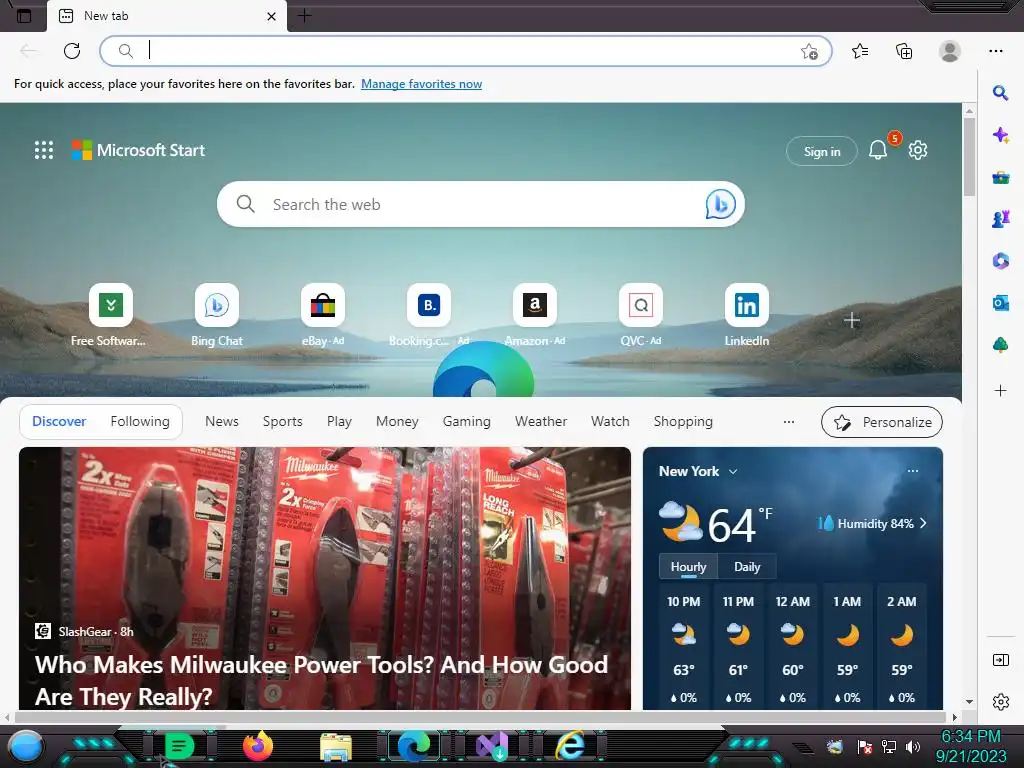Image resolution: width=1024 pixels, height=768 pixels.
Task: Open the sidebar settings gear
Action: tap(1000, 701)
